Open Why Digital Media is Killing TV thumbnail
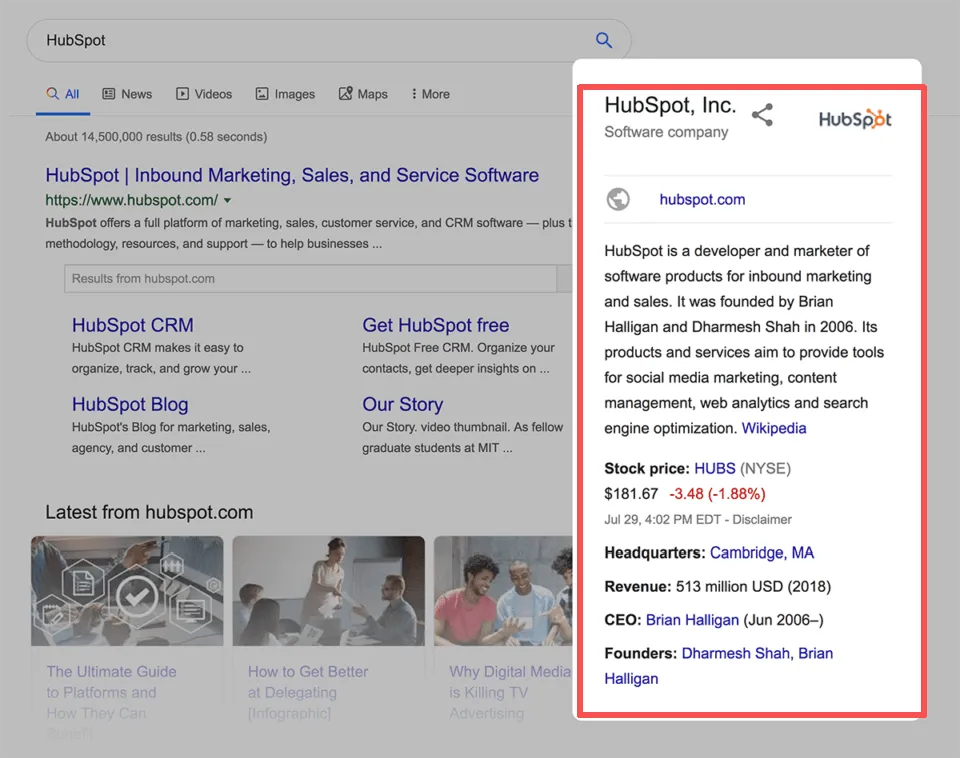This screenshot has width=960, height=758. tap(503, 591)
